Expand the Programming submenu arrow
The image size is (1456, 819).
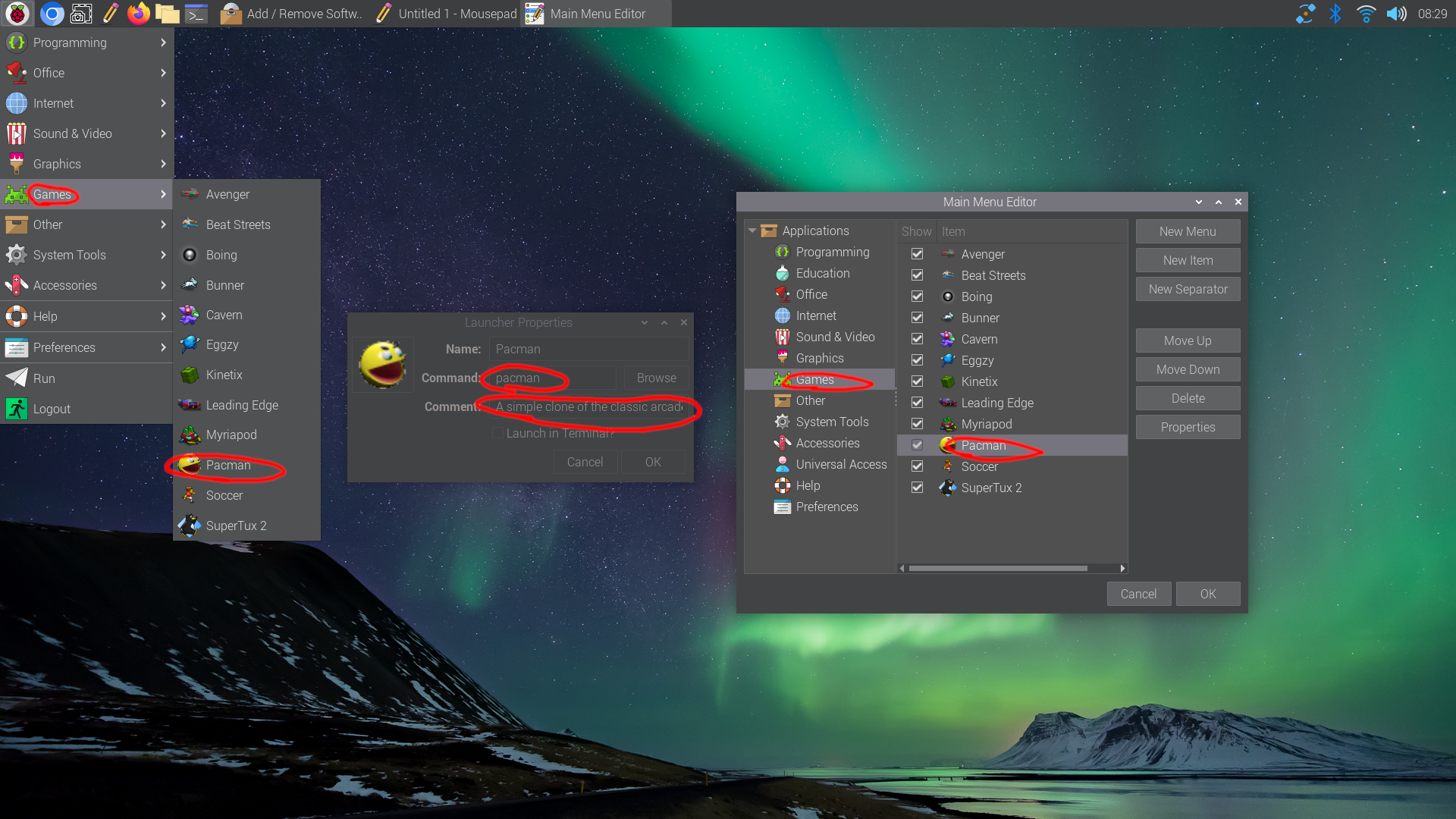click(x=162, y=42)
